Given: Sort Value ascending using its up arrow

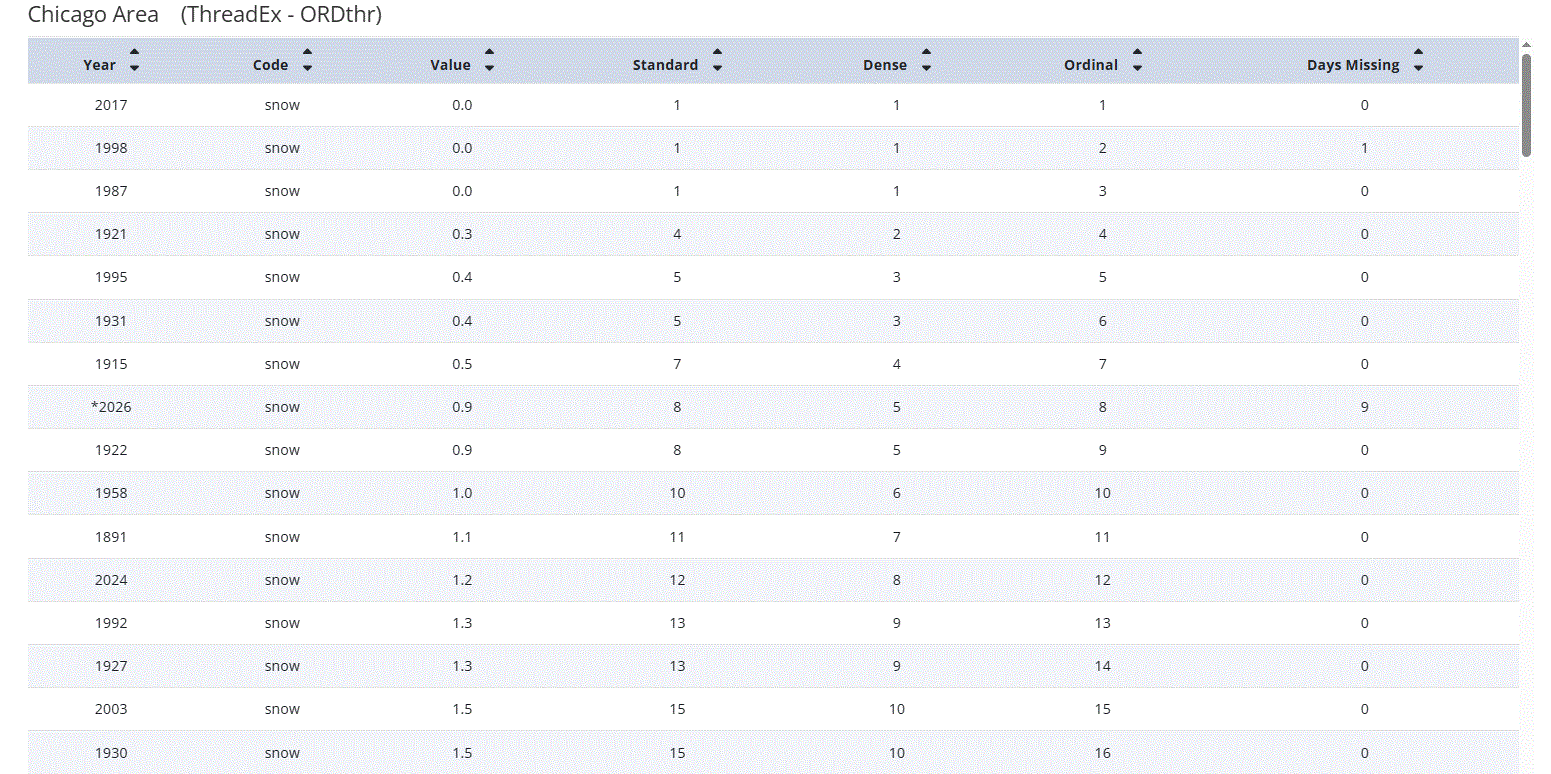Looking at the screenshot, I should (x=489, y=52).
